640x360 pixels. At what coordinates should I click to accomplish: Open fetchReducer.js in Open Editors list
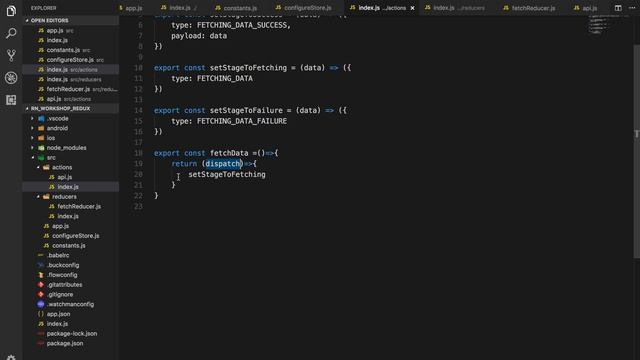pos(71,89)
